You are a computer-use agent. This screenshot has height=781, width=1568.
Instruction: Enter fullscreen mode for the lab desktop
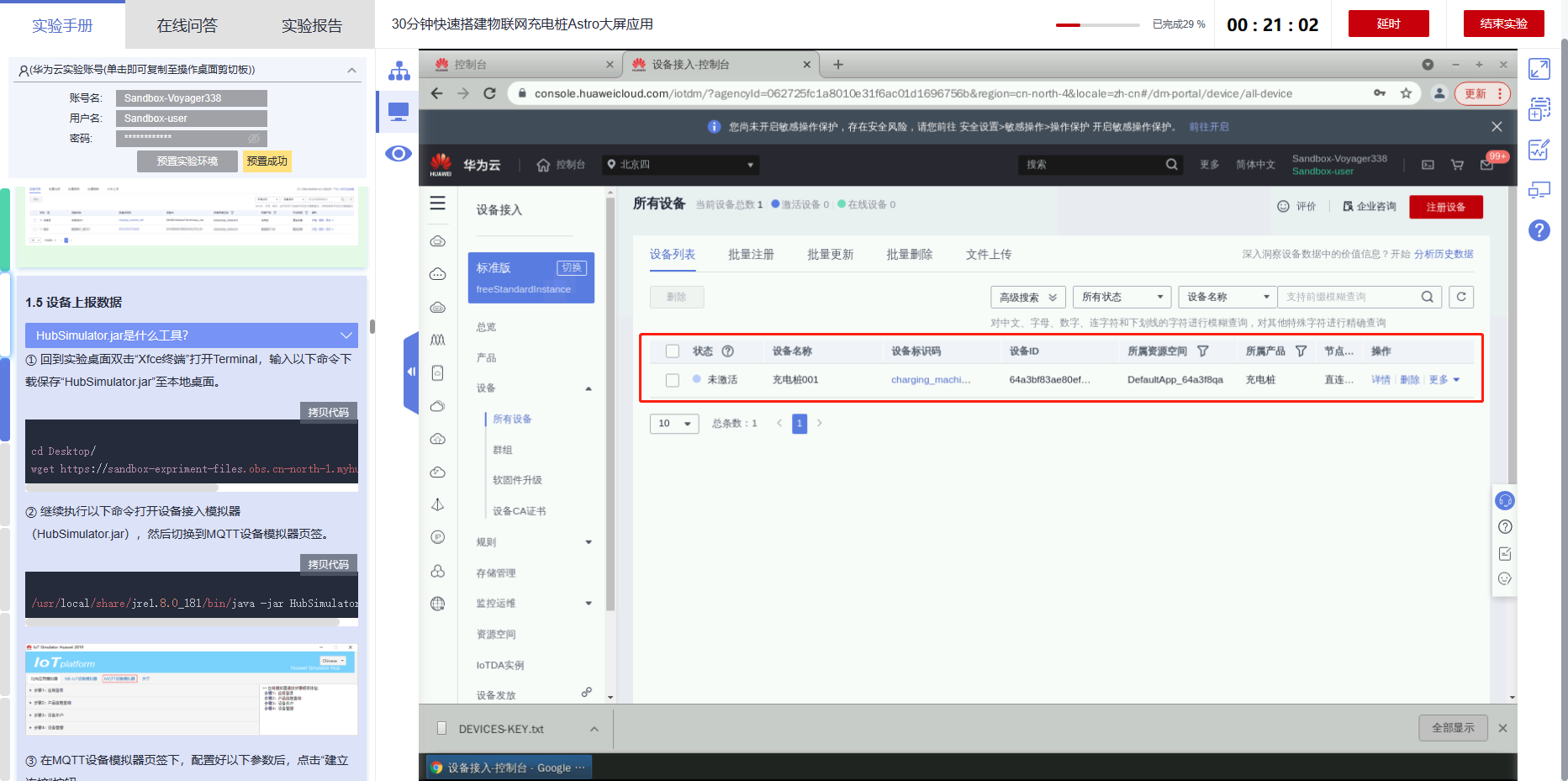coord(1539,69)
